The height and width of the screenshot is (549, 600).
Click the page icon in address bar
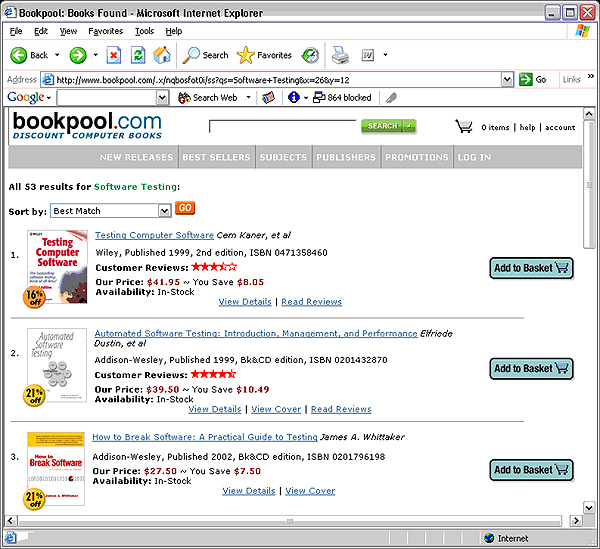pos(48,80)
